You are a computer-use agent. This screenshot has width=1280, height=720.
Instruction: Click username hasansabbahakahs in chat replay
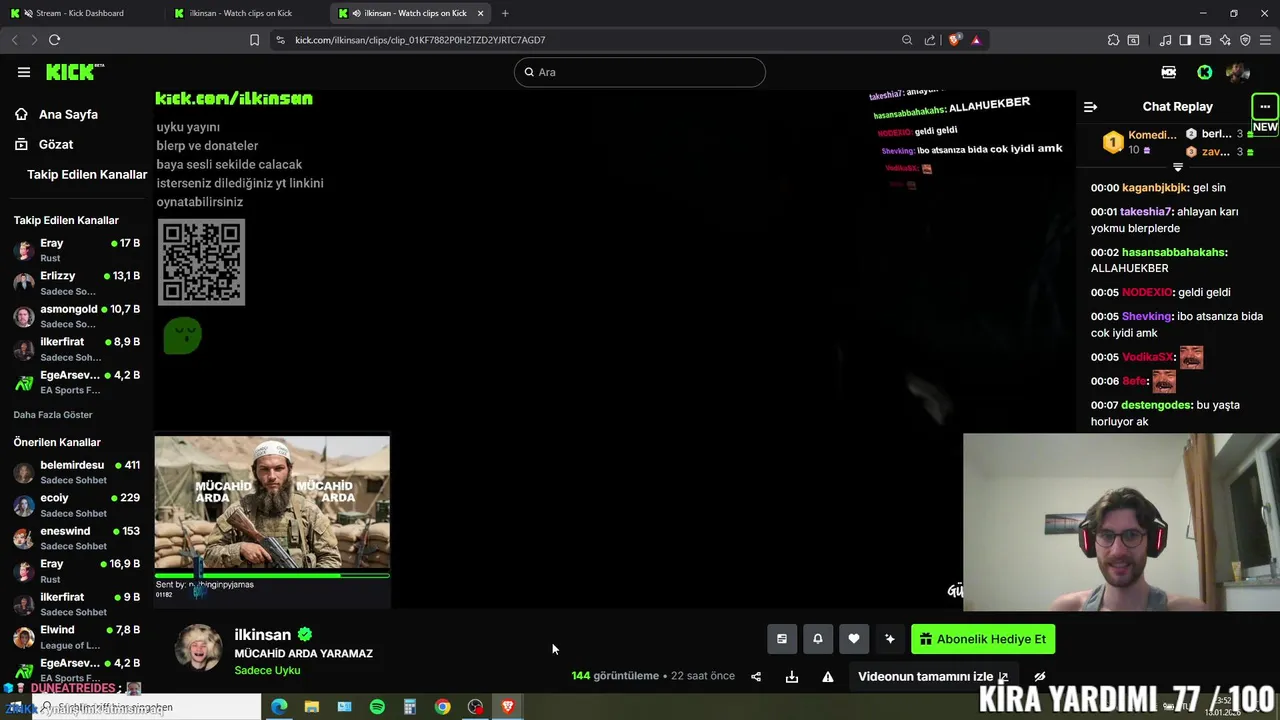1173,252
